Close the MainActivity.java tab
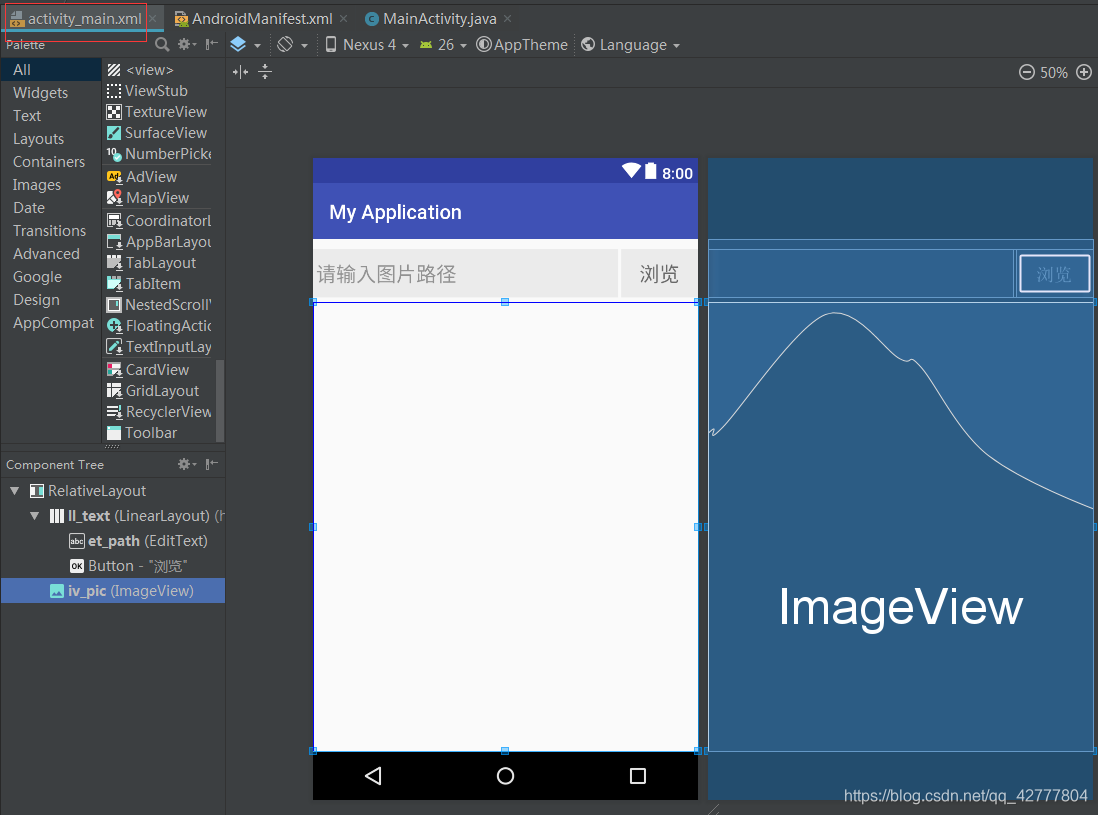 [x=508, y=19]
